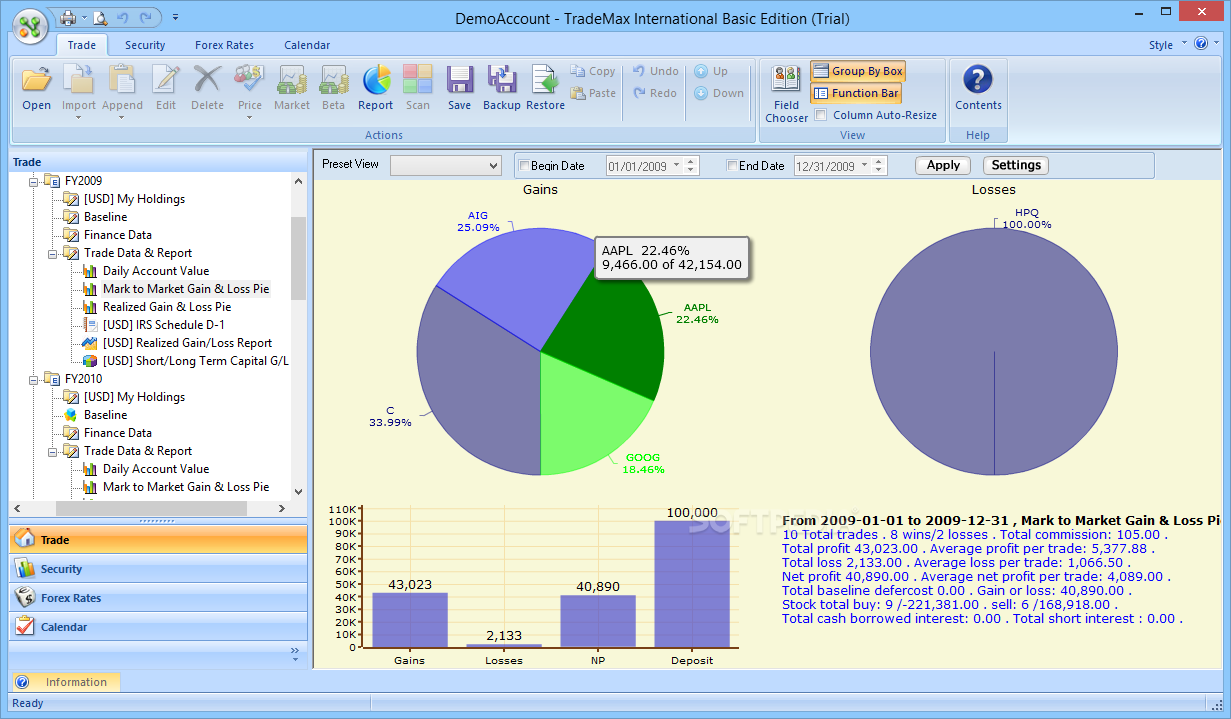Viewport: 1231px width, 719px height.
Task: Open the Field Chooser
Action: click(787, 94)
